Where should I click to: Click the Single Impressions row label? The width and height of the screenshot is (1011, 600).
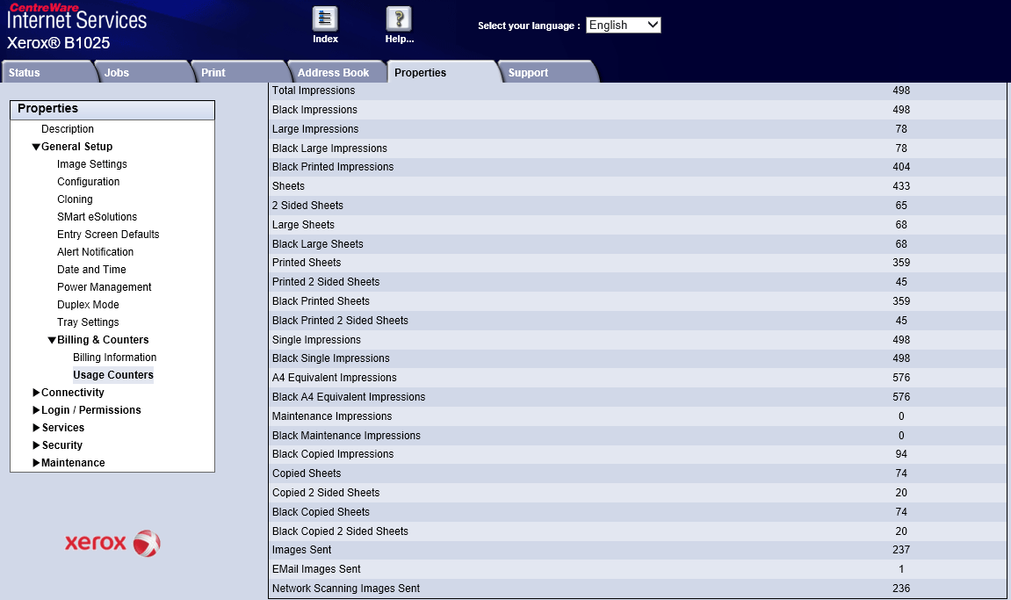(317, 340)
